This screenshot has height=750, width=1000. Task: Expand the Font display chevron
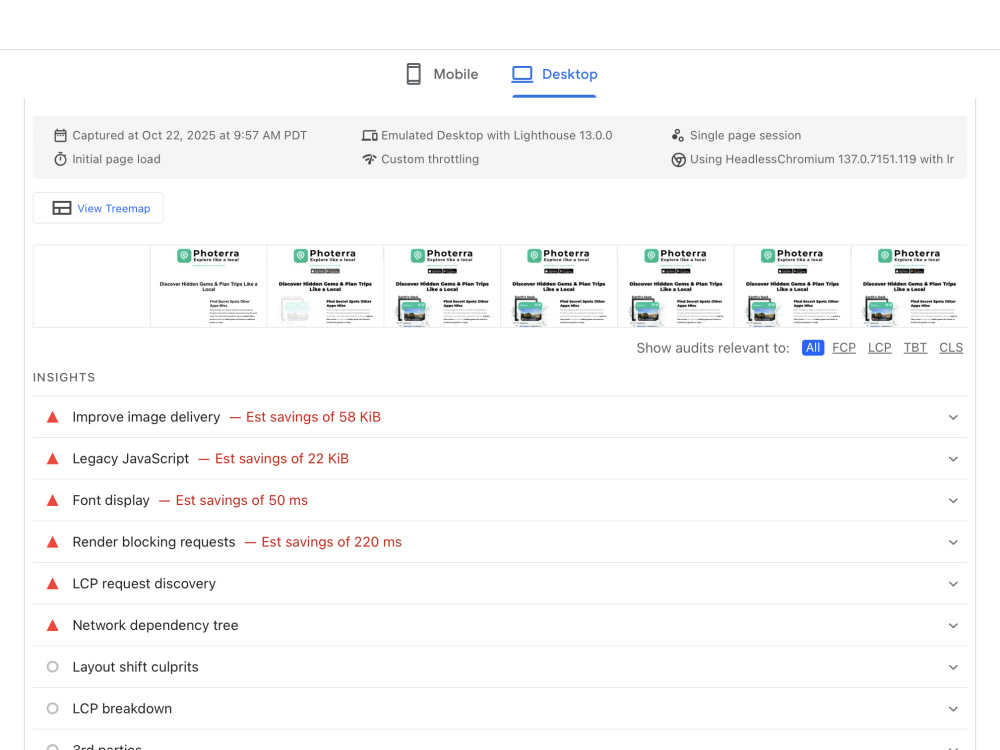[x=953, y=501]
